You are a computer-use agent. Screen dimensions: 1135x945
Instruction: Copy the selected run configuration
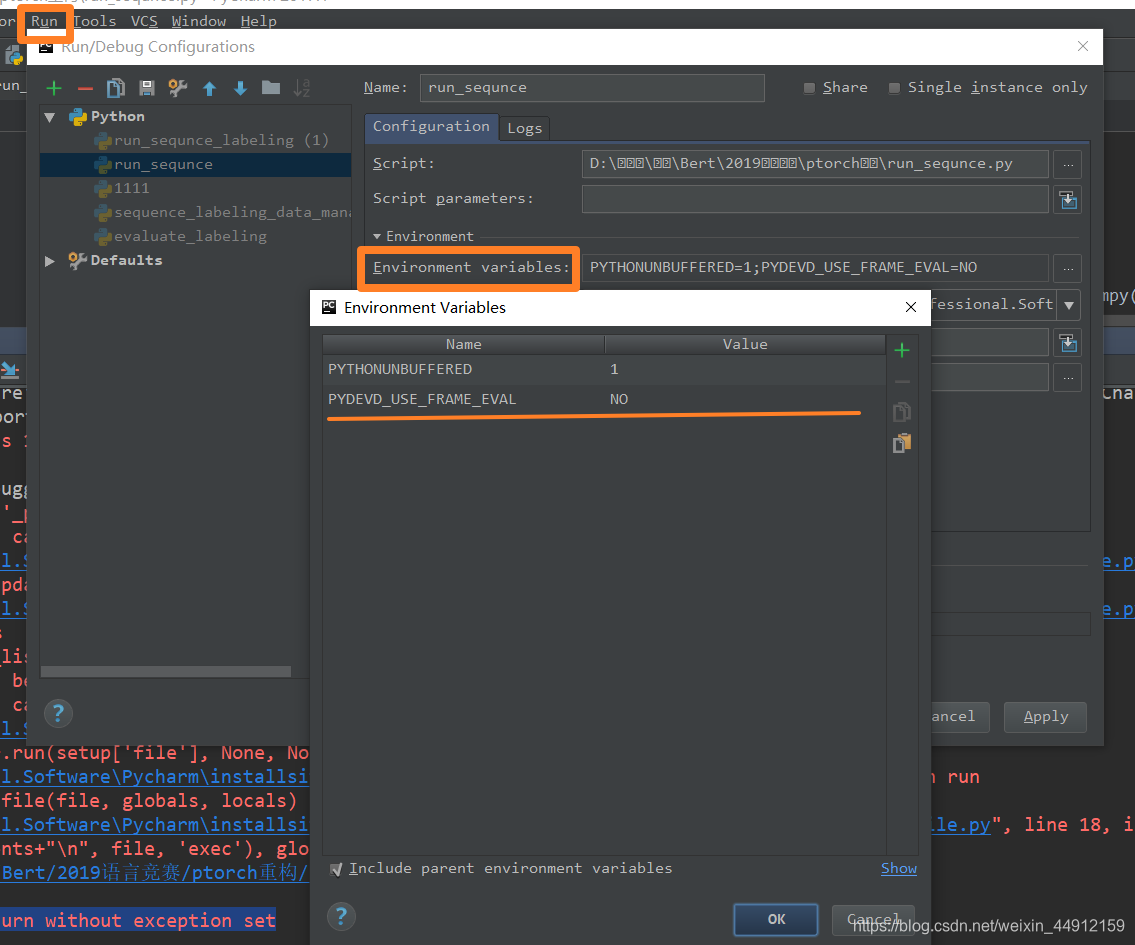click(116, 88)
